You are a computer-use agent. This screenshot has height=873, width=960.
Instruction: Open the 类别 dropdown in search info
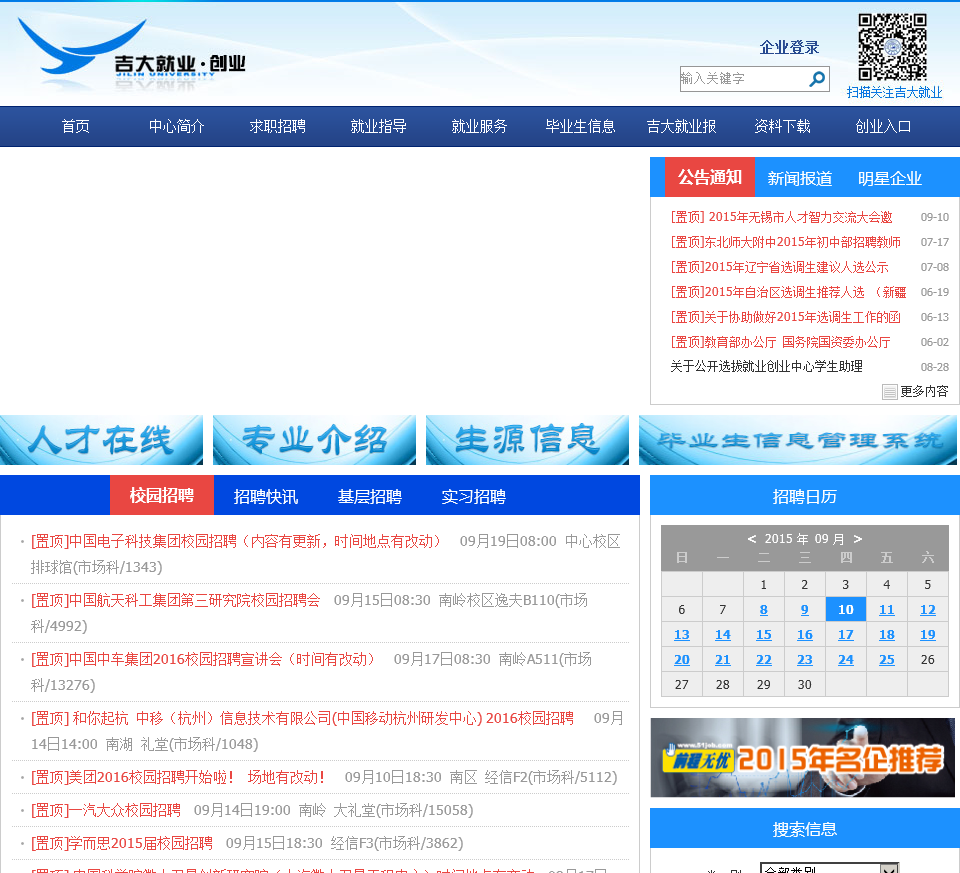(829, 868)
